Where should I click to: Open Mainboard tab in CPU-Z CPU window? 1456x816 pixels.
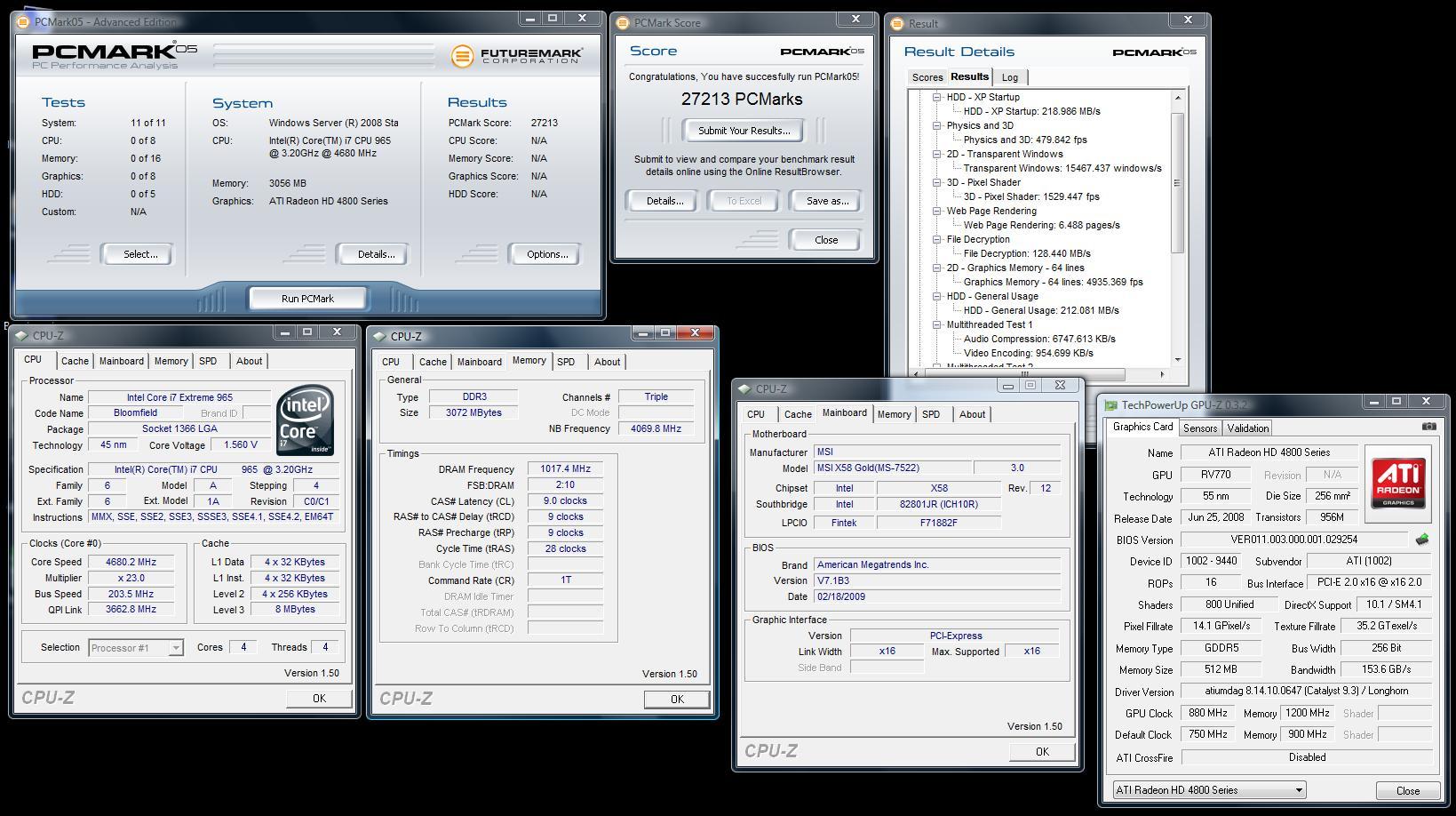[x=122, y=361]
